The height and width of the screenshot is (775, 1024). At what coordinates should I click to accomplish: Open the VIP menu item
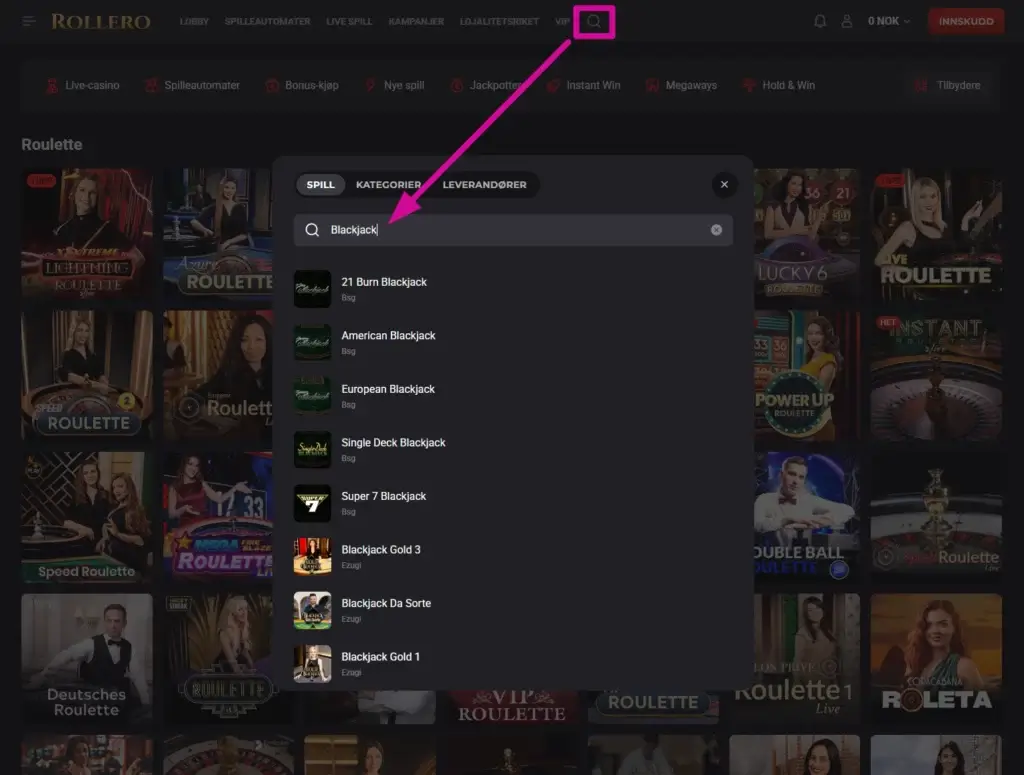[x=562, y=22]
